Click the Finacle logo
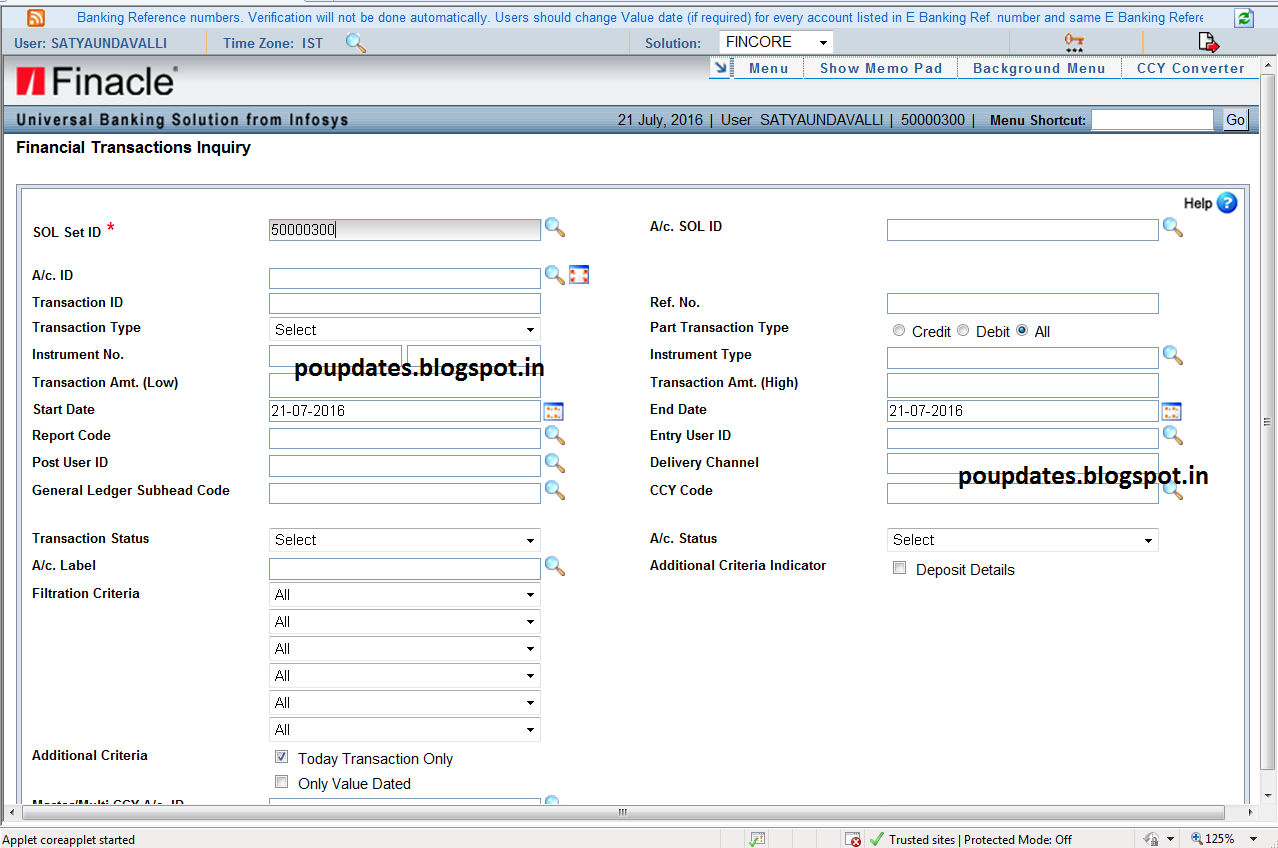This screenshot has height=848, width=1278. [x=97, y=81]
